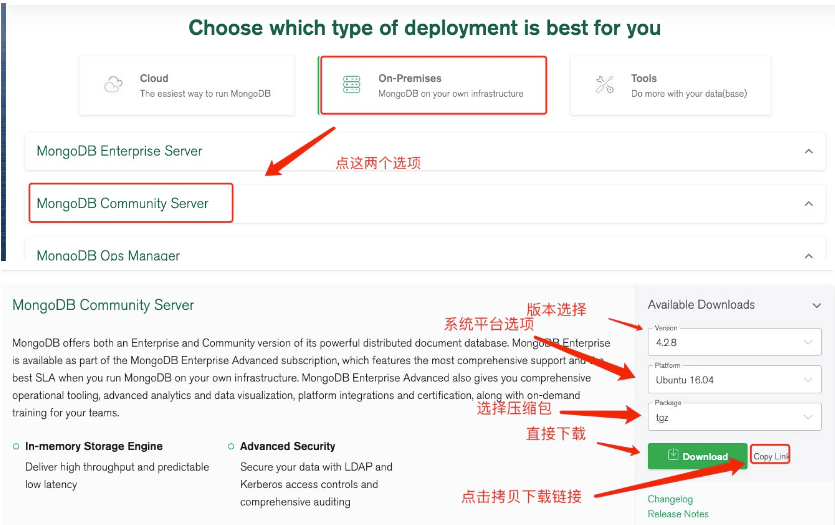Select the Cloud deployment card
This screenshot has width=835, height=525.
click(x=186, y=86)
